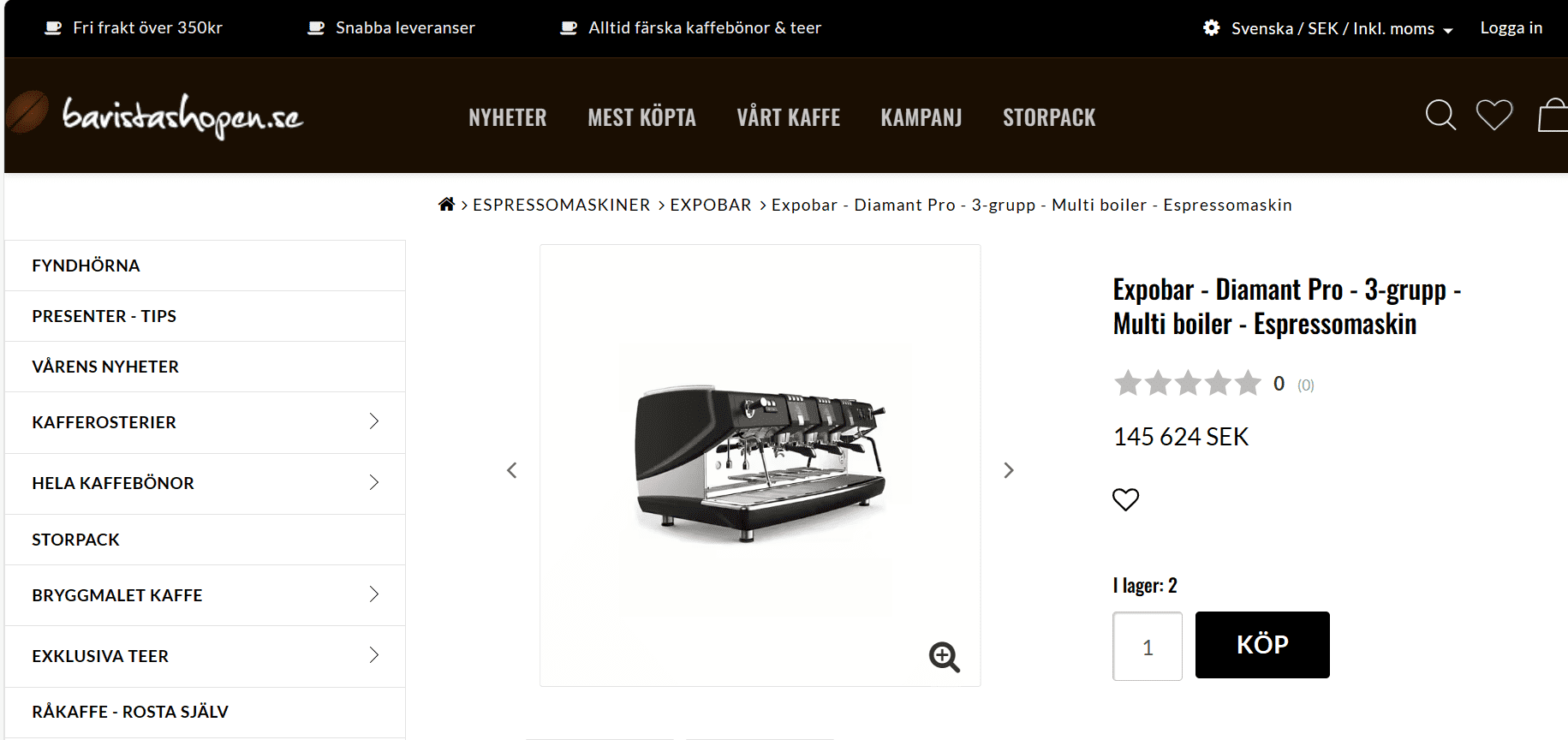
Task: Click the quantity input field
Action: [x=1148, y=646]
